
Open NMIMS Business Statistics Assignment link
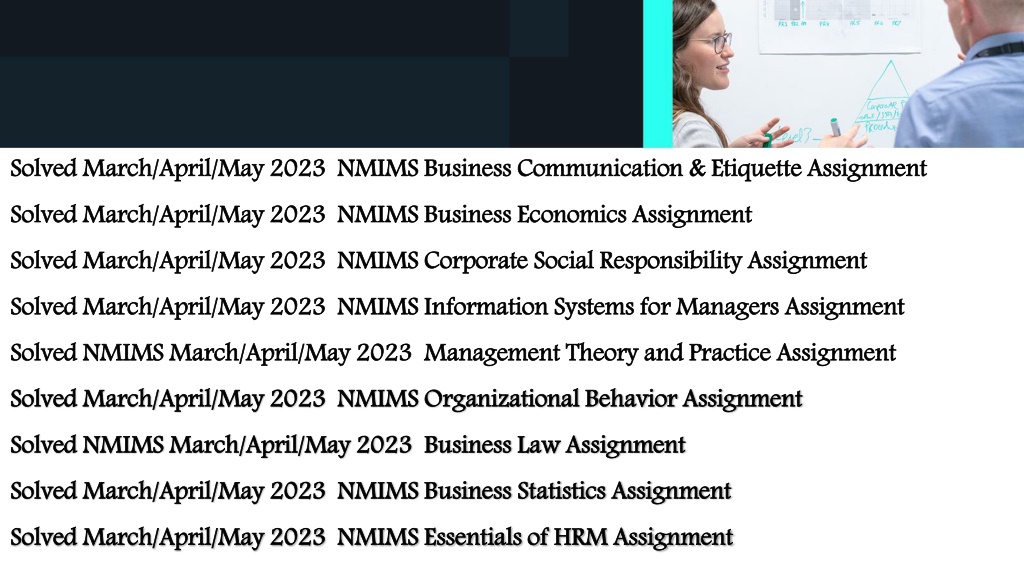[x=370, y=492]
